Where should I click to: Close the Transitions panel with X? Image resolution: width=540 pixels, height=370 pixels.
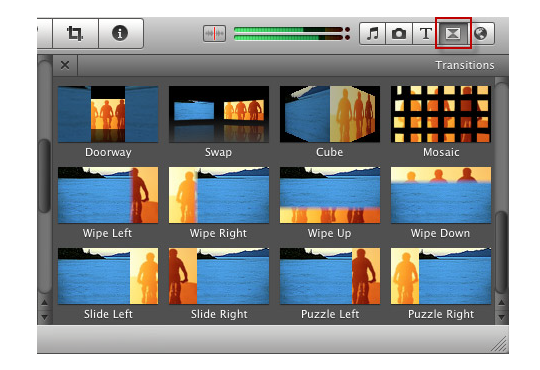[x=65, y=65]
